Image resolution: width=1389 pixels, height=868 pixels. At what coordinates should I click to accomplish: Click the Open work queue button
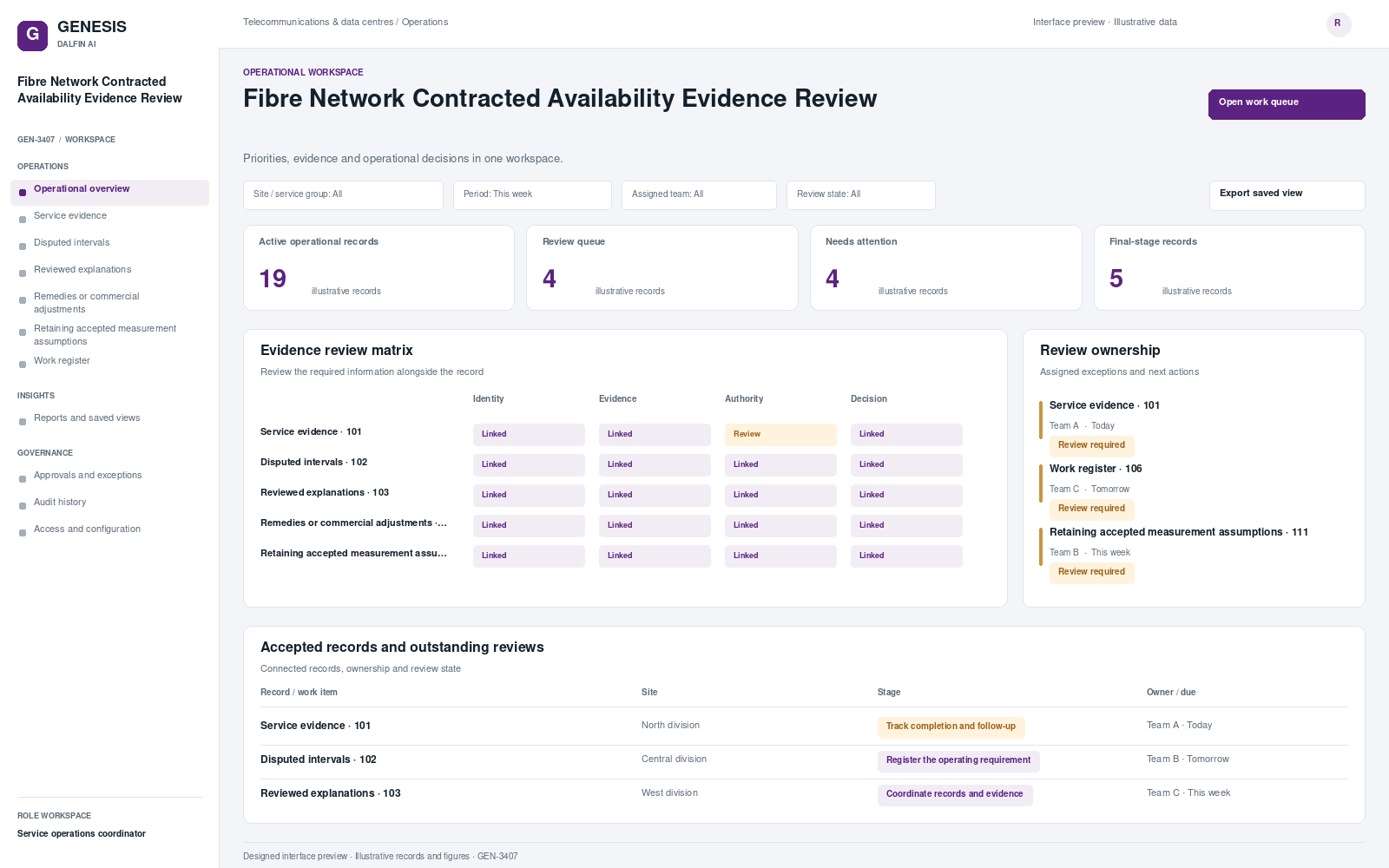(x=1287, y=104)
